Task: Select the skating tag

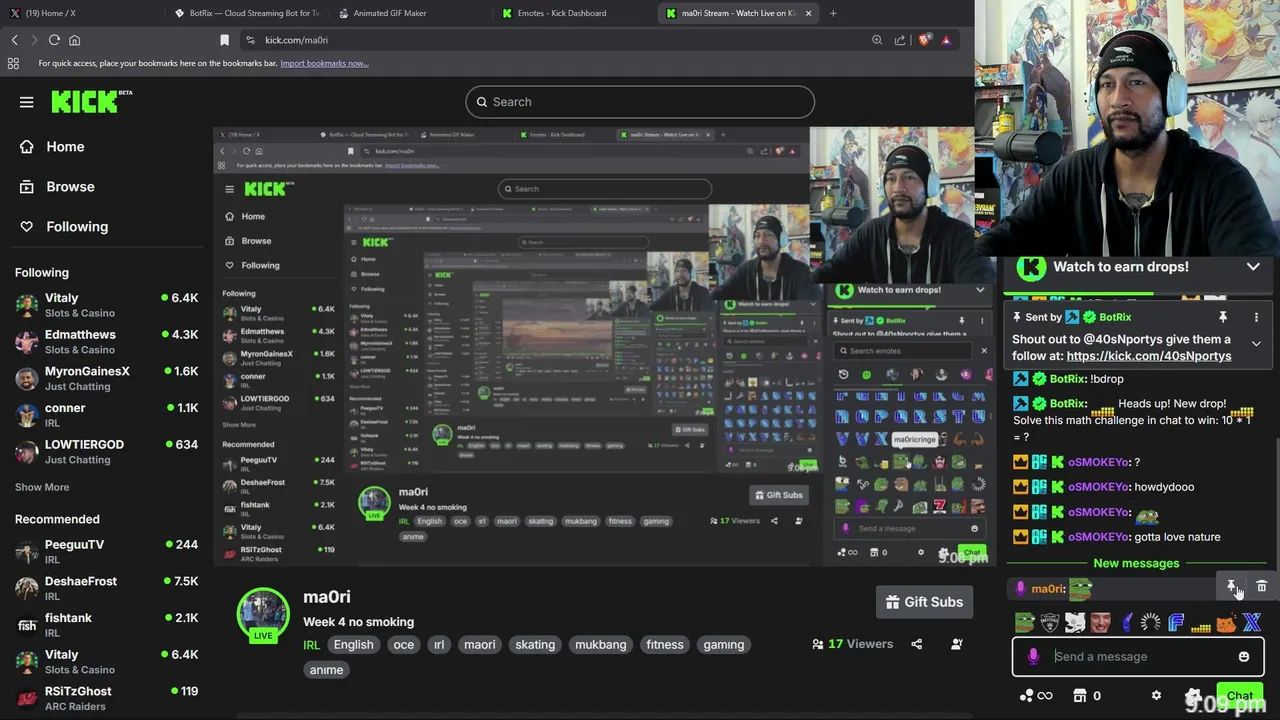Action: click(535, 645)
